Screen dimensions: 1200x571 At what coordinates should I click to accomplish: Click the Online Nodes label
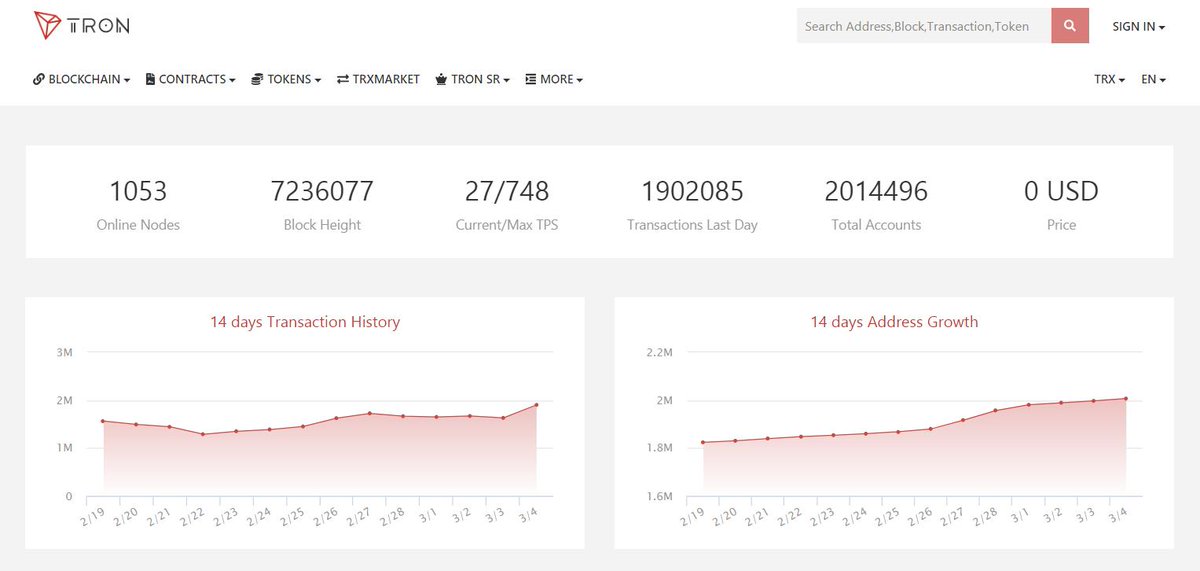(138, 225)
